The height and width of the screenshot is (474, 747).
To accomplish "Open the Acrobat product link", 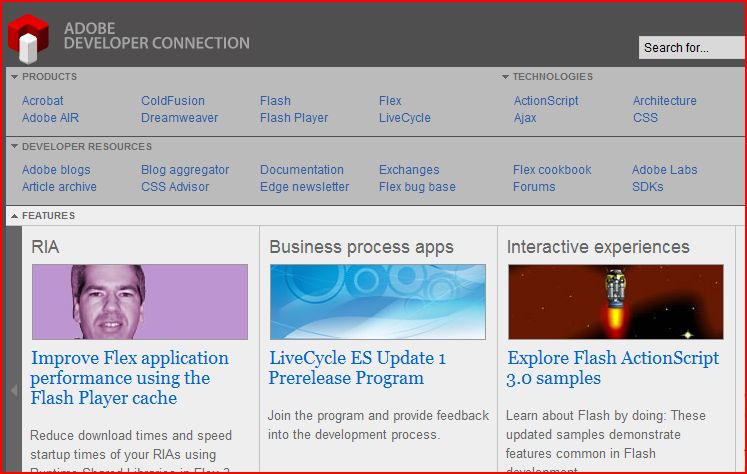I will coord(42,101).
